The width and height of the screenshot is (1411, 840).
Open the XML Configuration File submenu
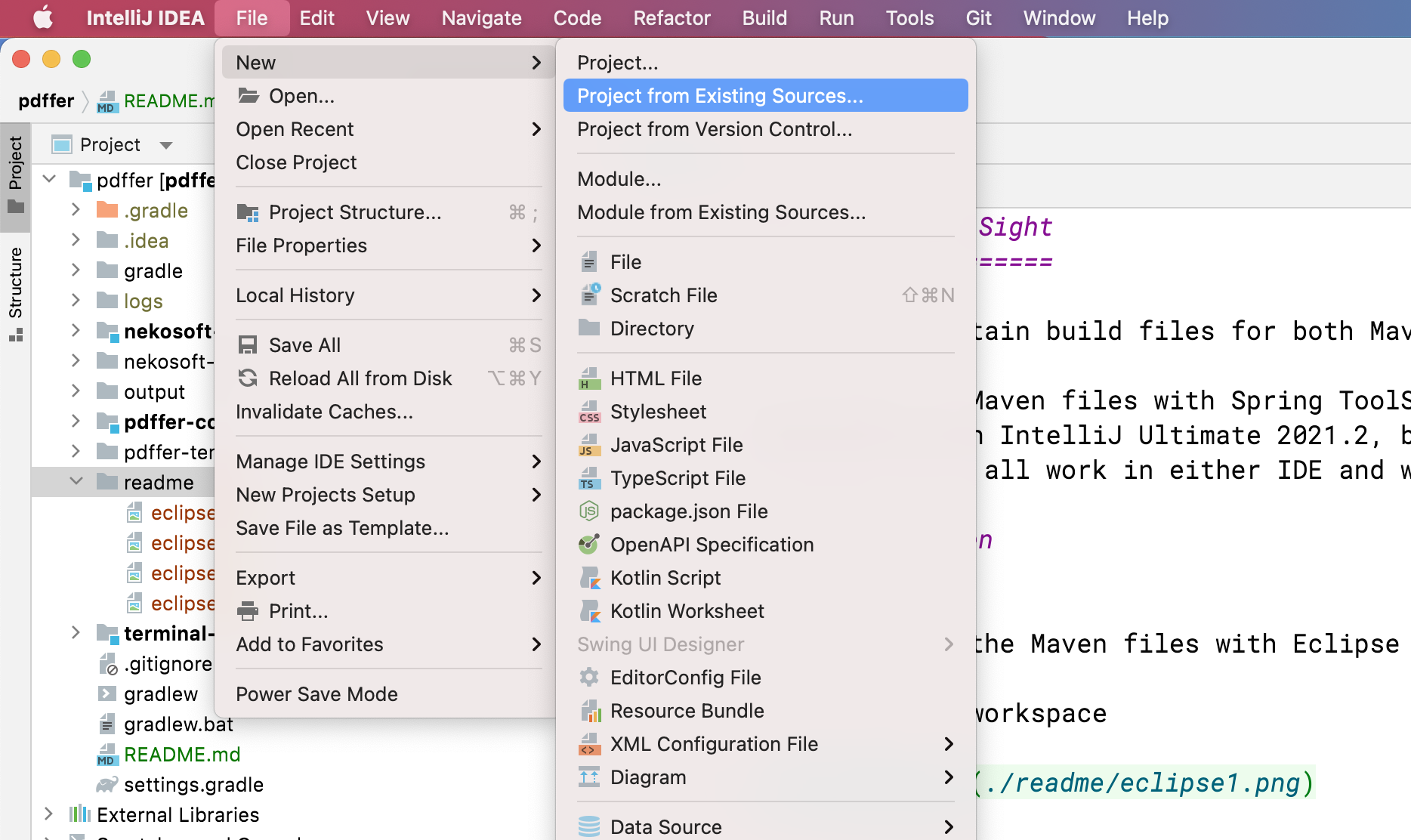click(714, 743)
